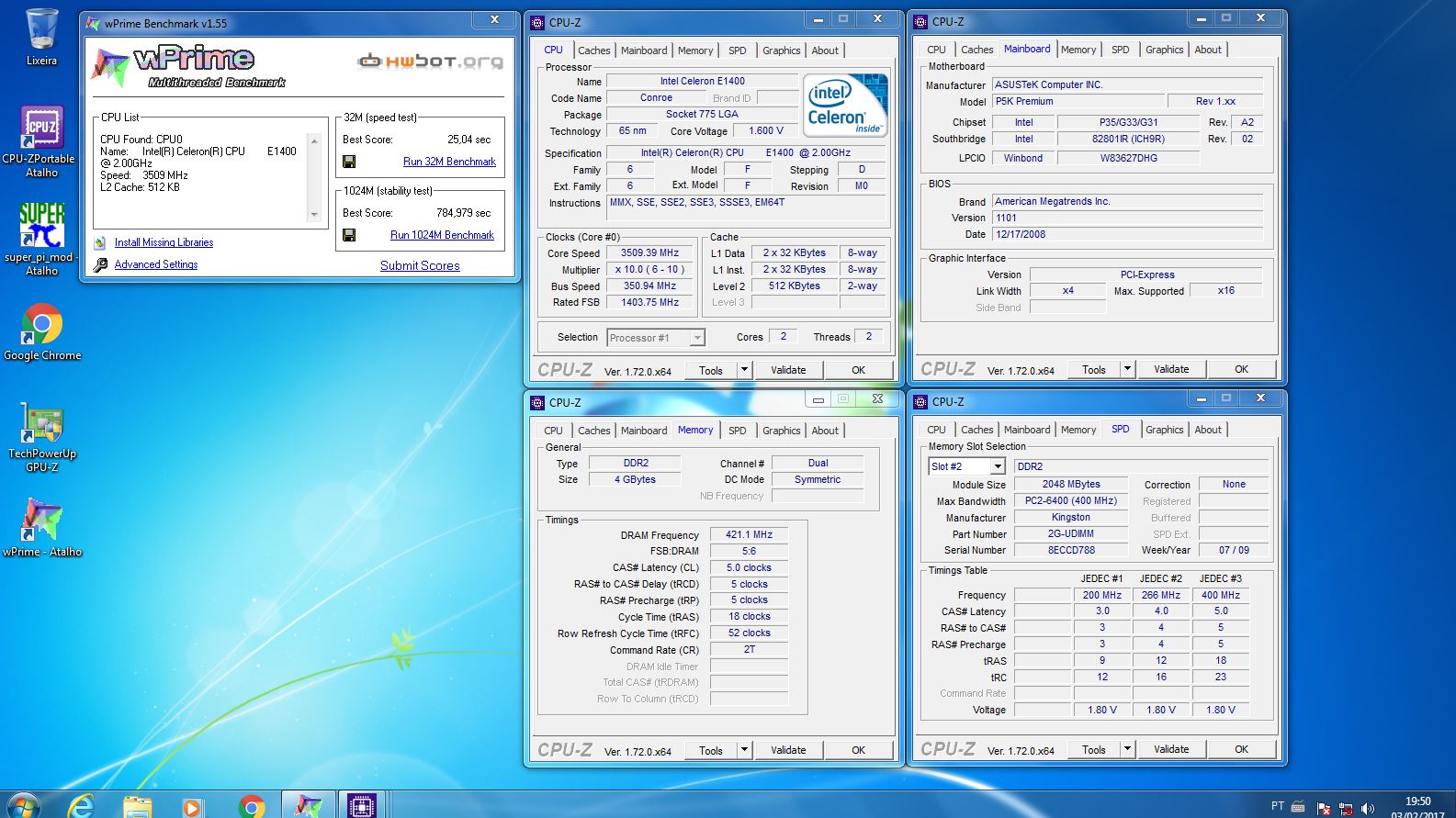Viewport: 1456px width, 818px height.
Task: Open the Windows Start button
Action: (22, 807)
